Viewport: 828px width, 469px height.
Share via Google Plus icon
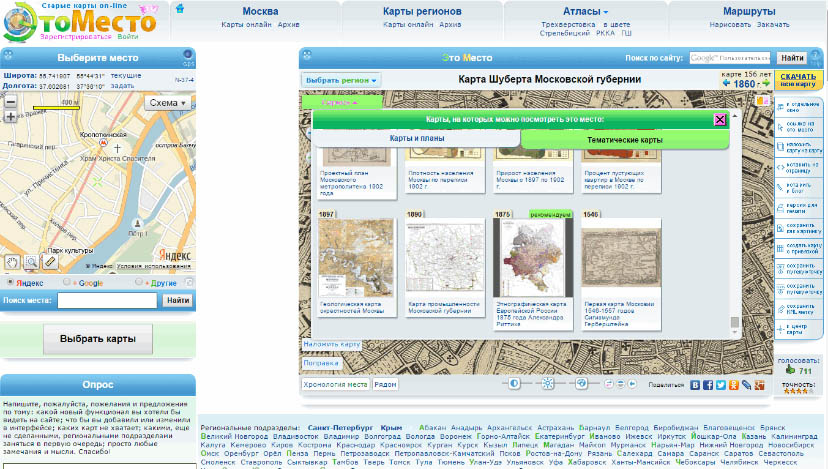pyautogui.click(x=759, y=385)
